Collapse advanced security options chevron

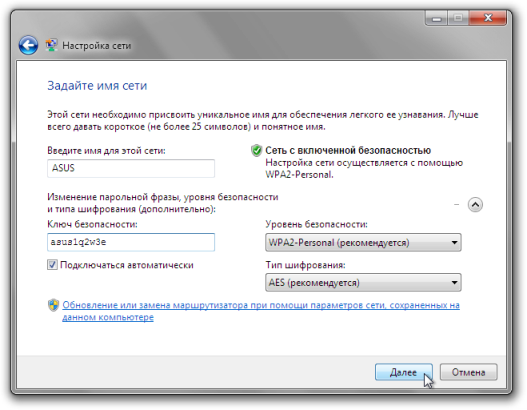(475, 205)
